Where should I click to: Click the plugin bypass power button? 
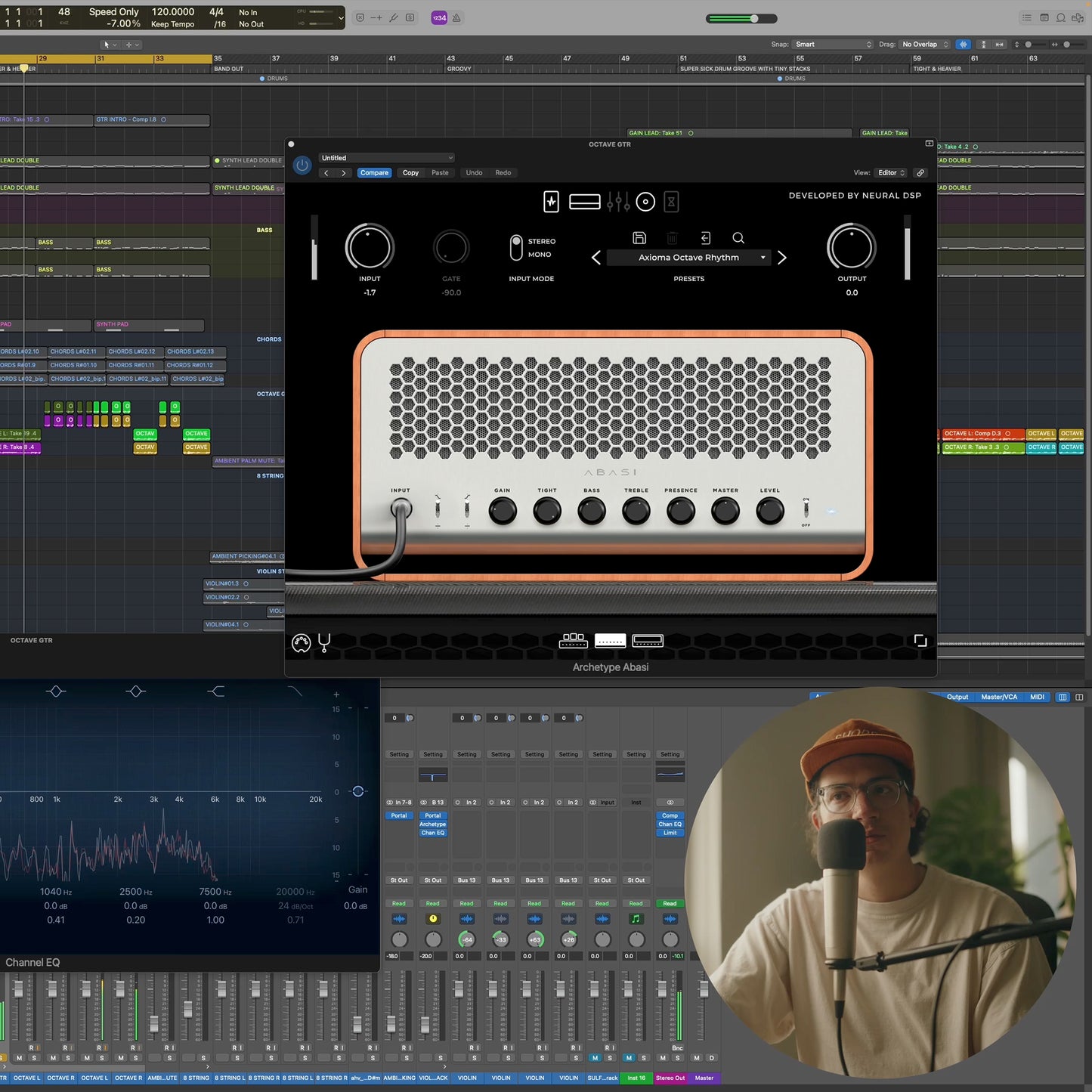(x=302, y=166)
